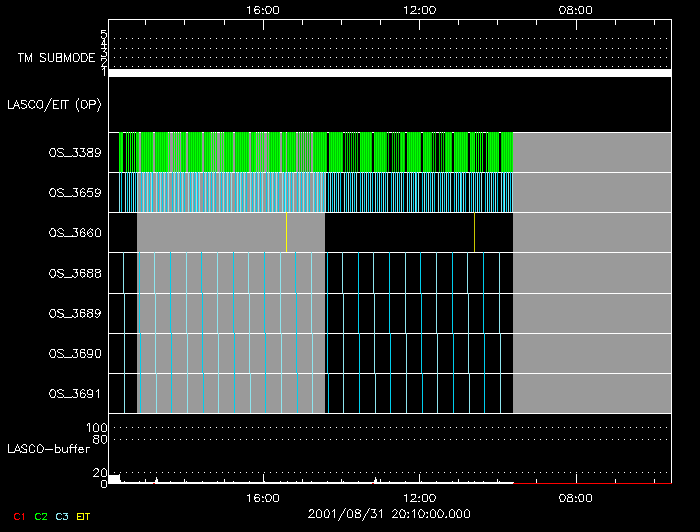Click the 08:00 label on the top axis
The width and height of the screenshot is (700, 532).
coord(575,9)
